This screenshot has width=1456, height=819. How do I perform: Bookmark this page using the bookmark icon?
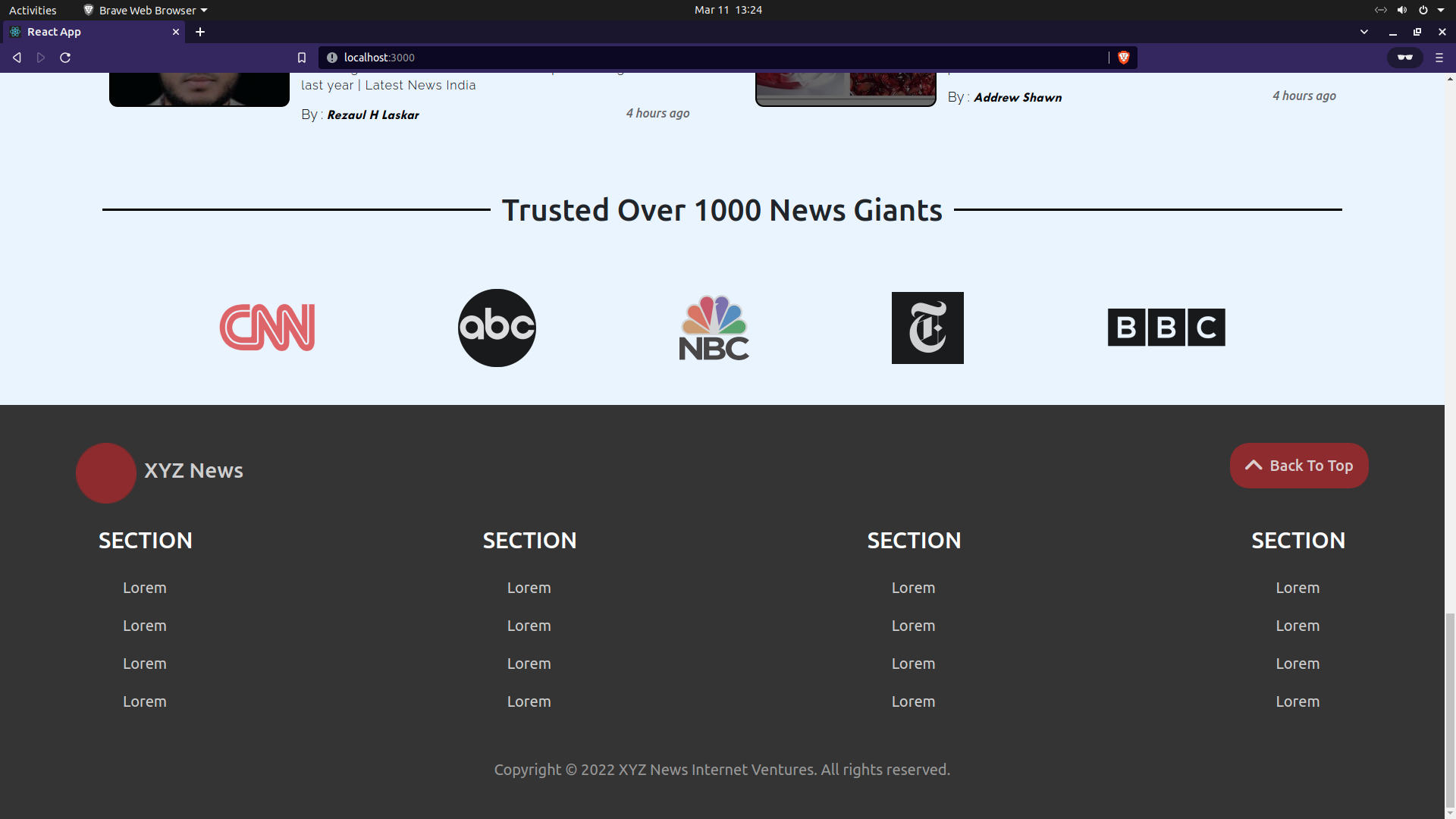[302, 58]
